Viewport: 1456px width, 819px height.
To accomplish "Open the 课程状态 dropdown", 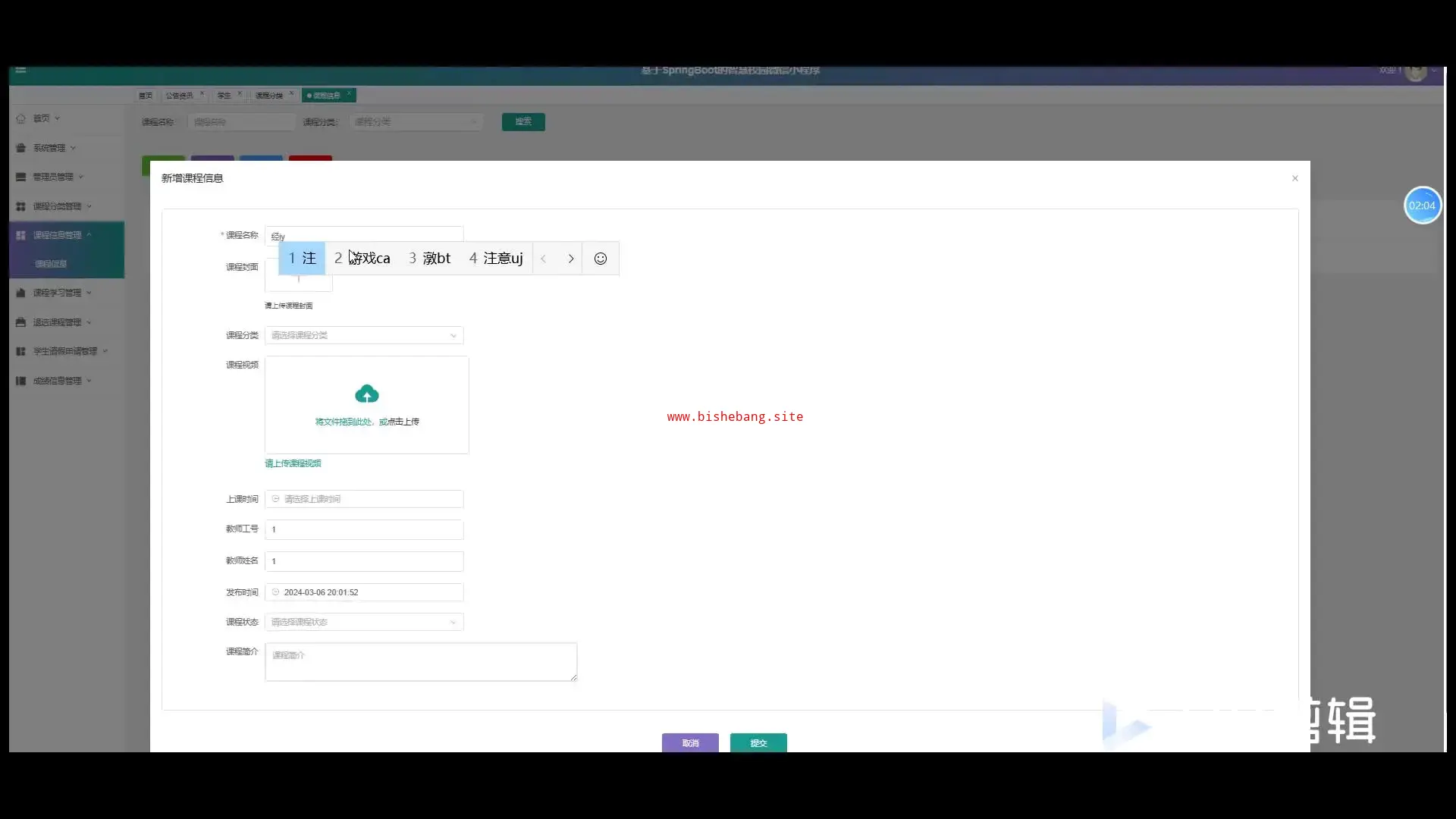I will 364,622.
